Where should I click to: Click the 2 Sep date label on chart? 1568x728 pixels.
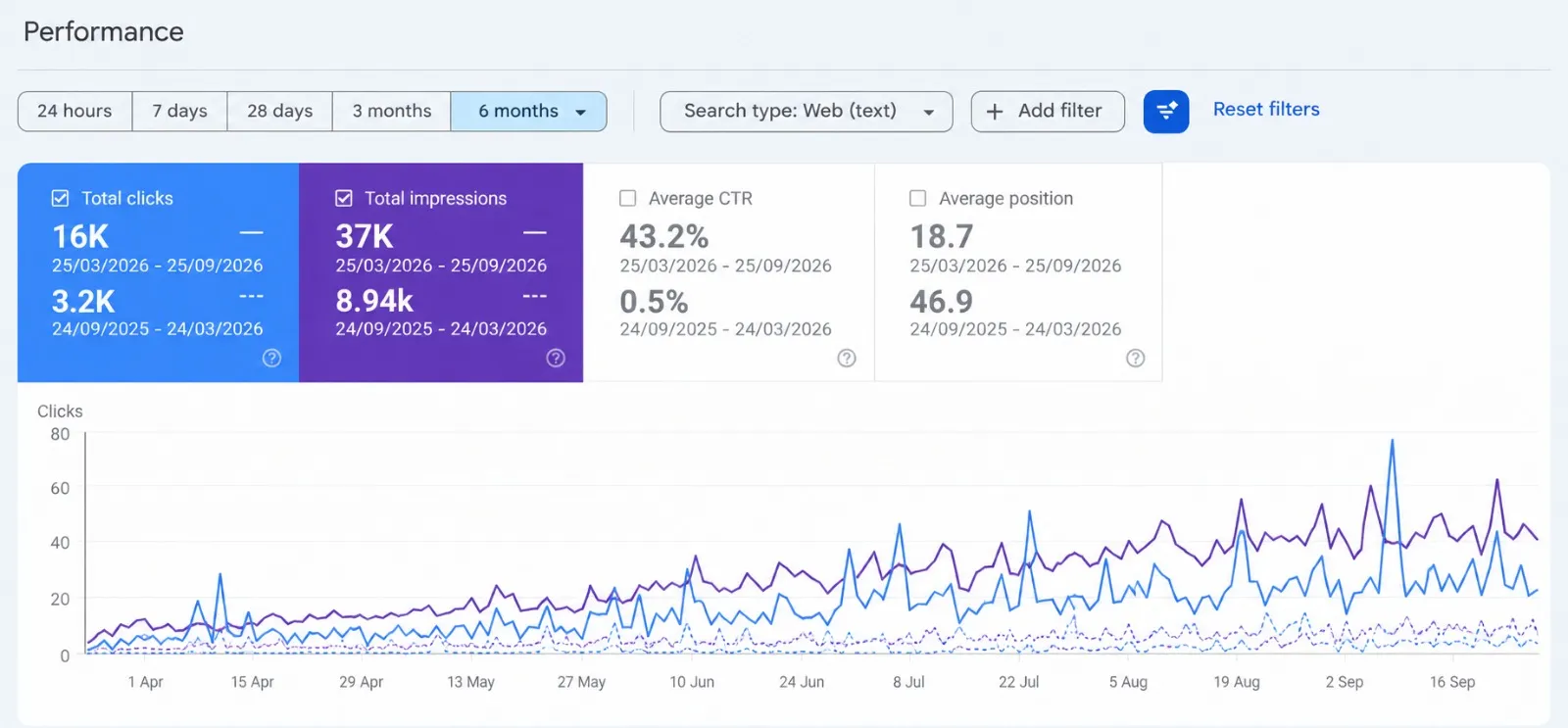[x=1345, y=682]
